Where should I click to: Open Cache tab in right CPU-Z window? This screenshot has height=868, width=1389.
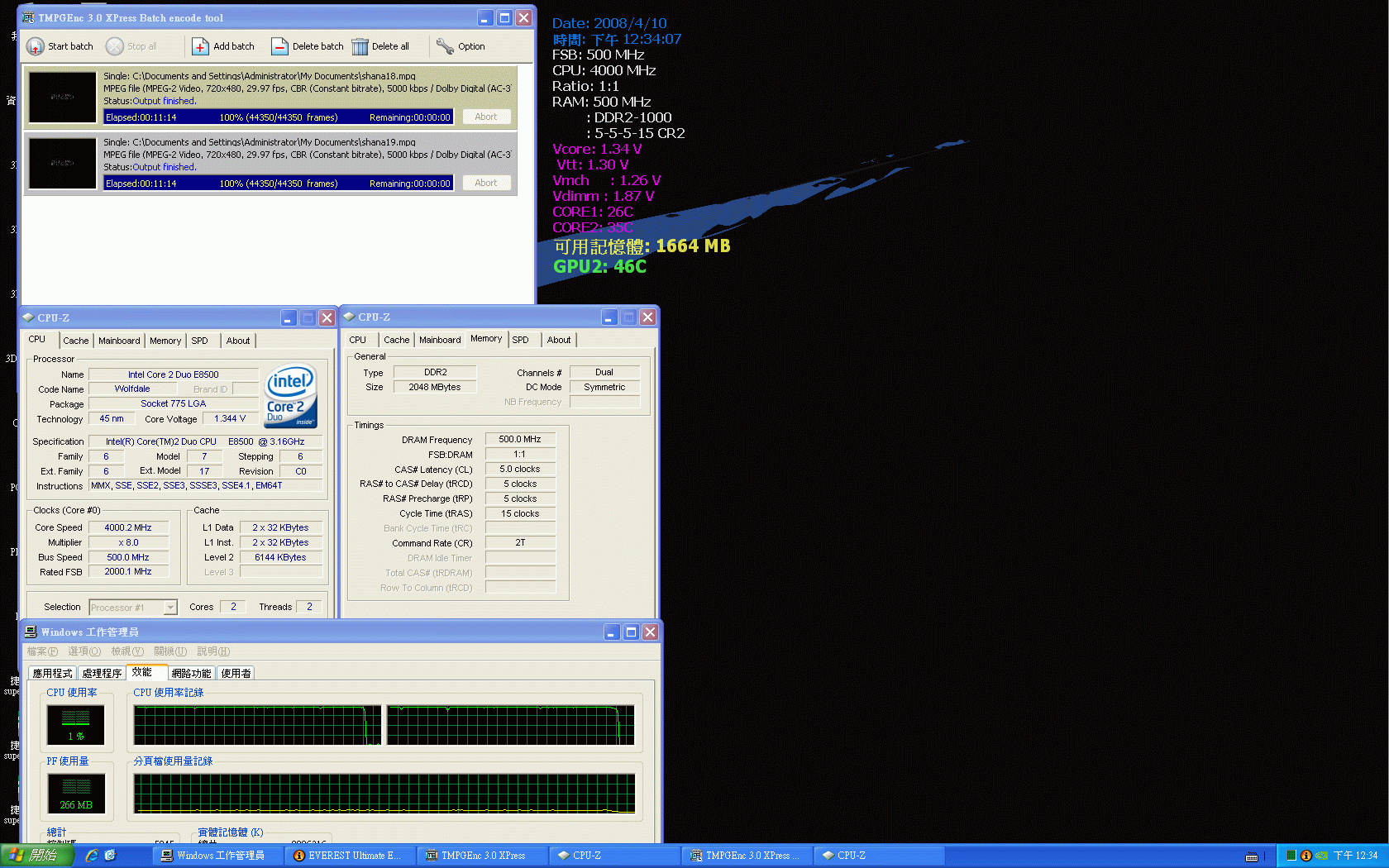coord(396,340)
